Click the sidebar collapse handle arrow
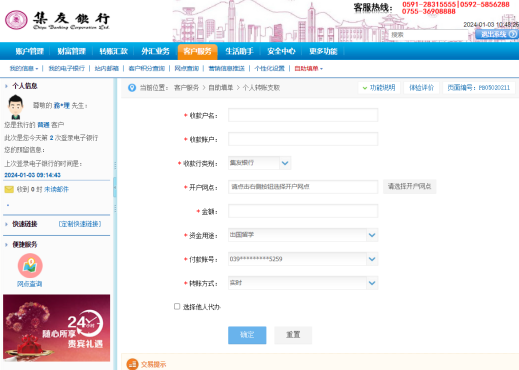 click(x=115, y=187)
